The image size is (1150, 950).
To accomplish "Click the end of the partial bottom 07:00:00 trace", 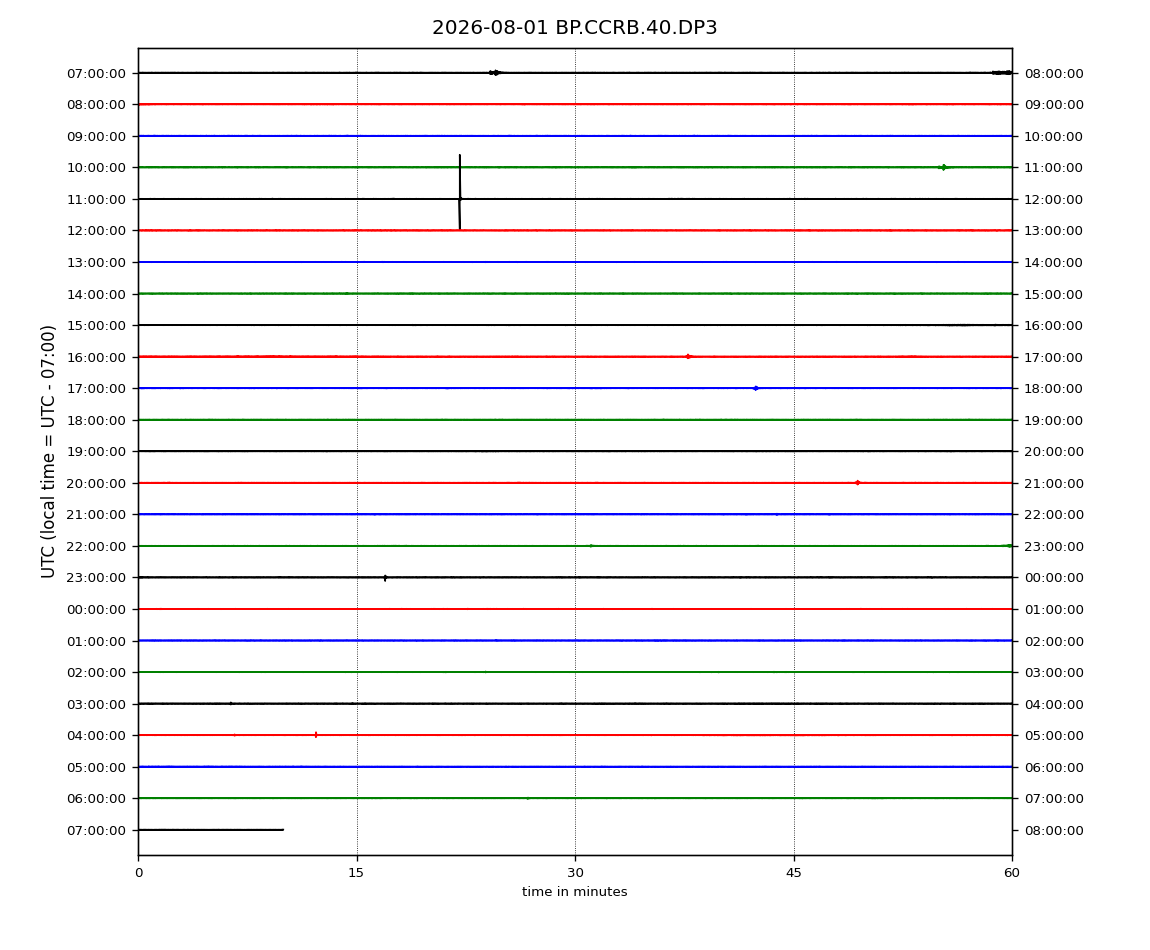I will coord(282,830).
